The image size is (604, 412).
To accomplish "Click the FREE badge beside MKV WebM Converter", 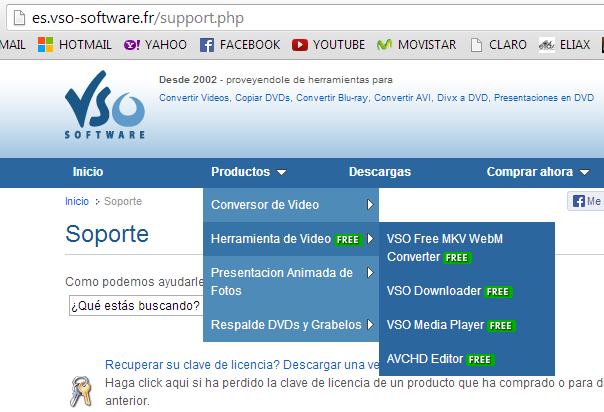I will pos(457,258).
